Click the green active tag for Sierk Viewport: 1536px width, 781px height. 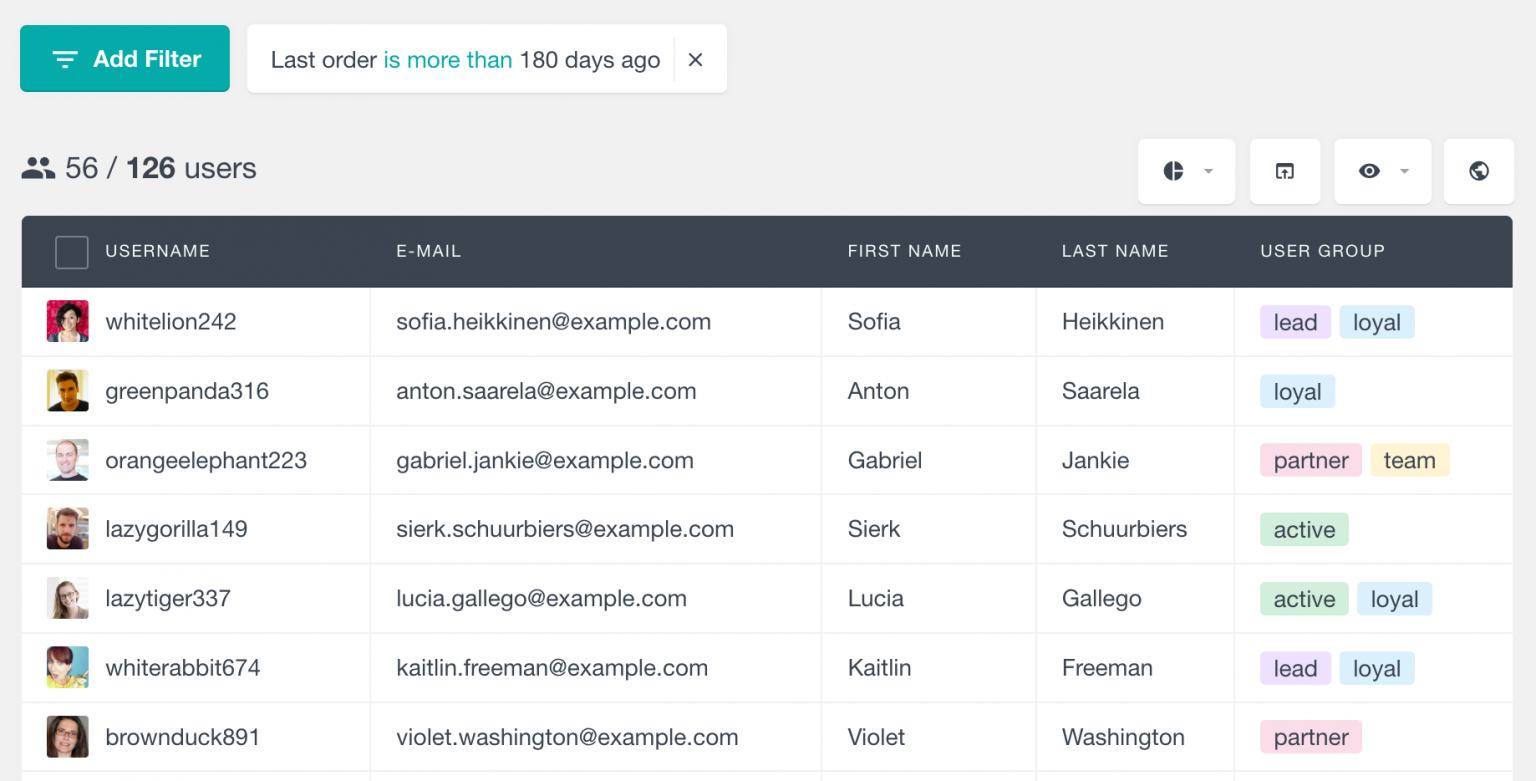(1304, 529)
